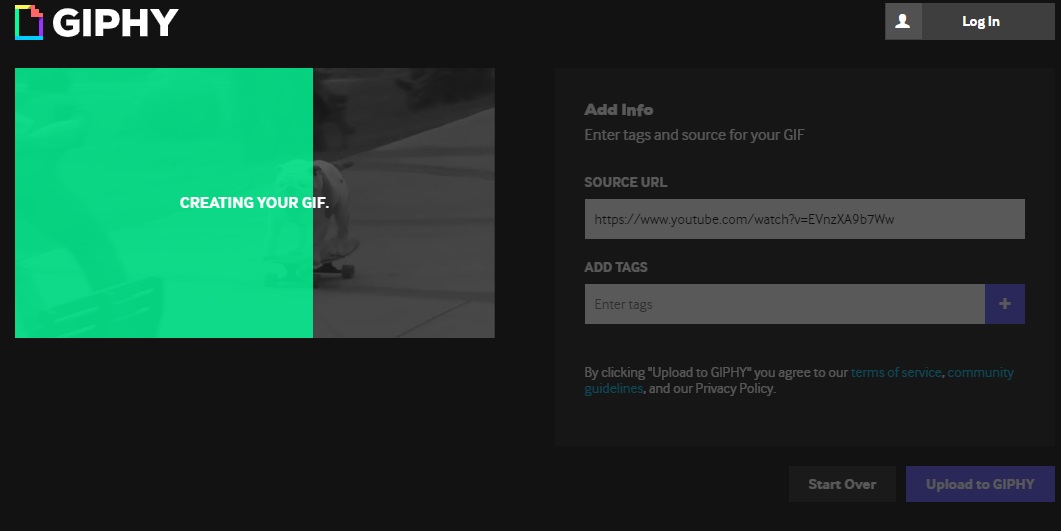Click the CREATING YOUR GIF message
1061x531 pixels.
(x=254, y=203)
